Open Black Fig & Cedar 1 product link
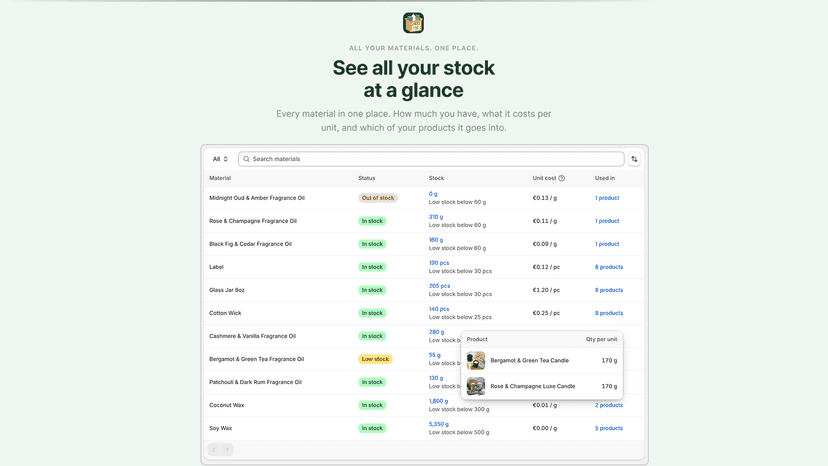The image size is (828, 466). (607, 244)
